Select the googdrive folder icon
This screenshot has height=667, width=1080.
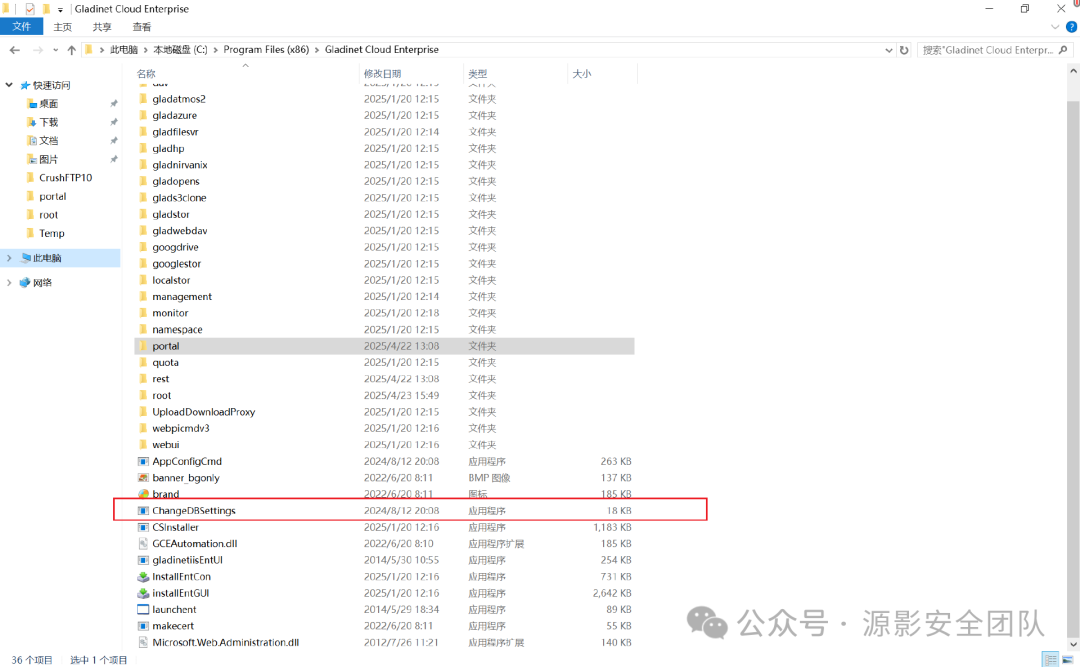pyautogui.click(x=143, y=247)
